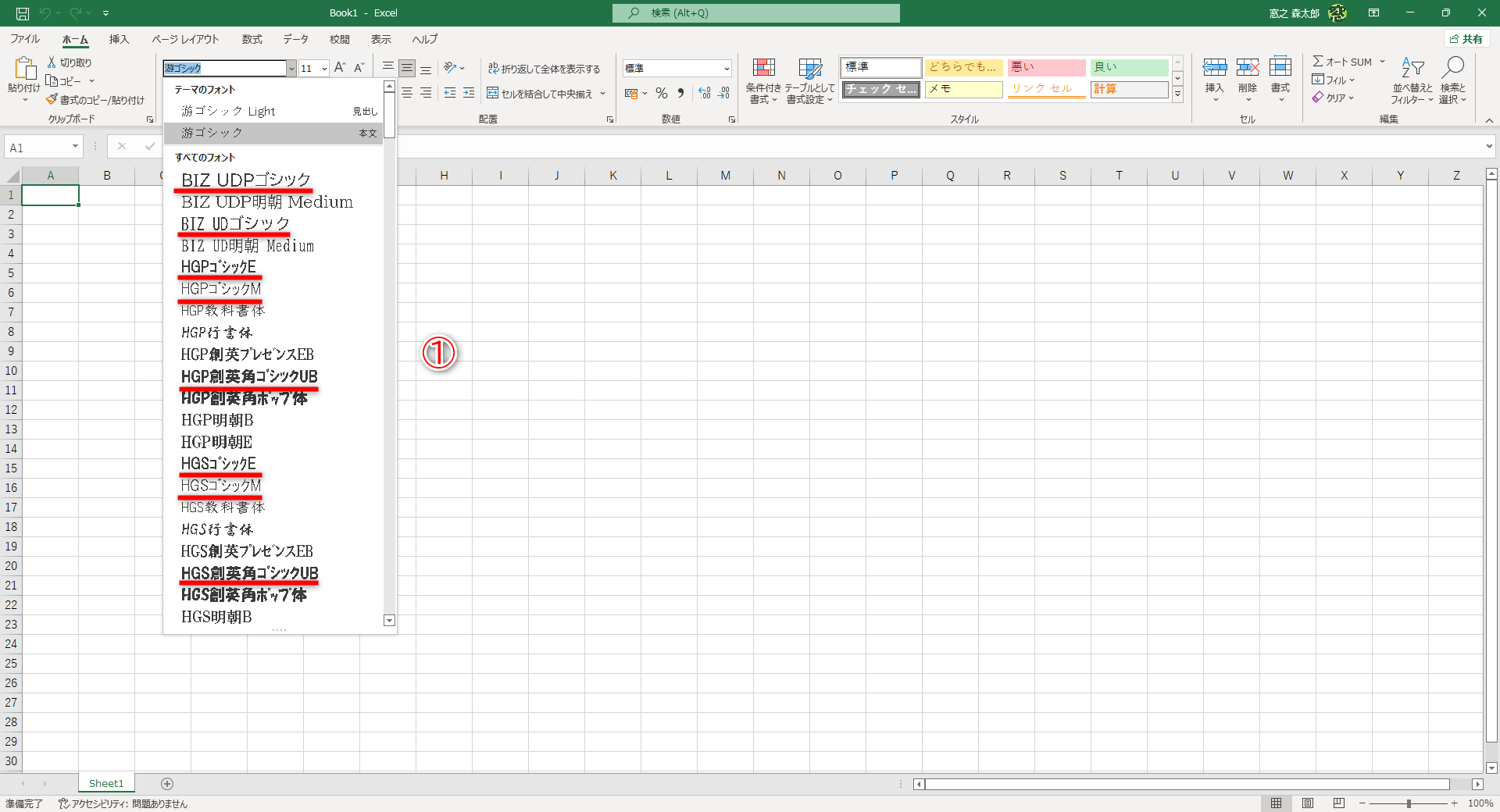Switch to Page Break Preview in status bar
This screenshot has width=1500, height=812.
pyautogui.click(x=1339, y=803)
